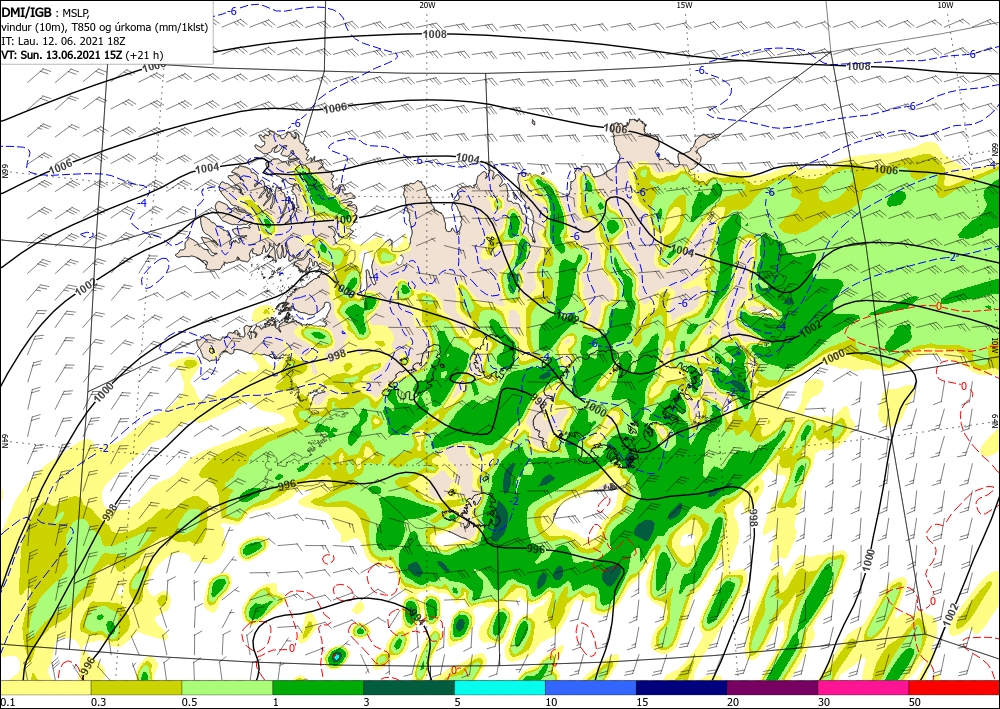1000x709 pixels.
Task: Click legend value '3'
Action: click(367, 702)
